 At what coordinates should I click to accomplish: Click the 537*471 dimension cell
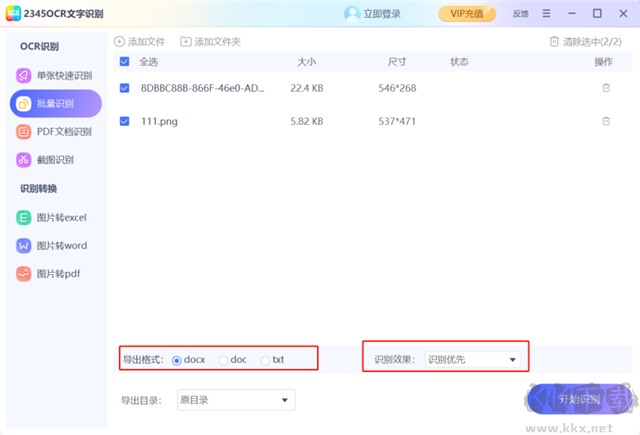397,121
